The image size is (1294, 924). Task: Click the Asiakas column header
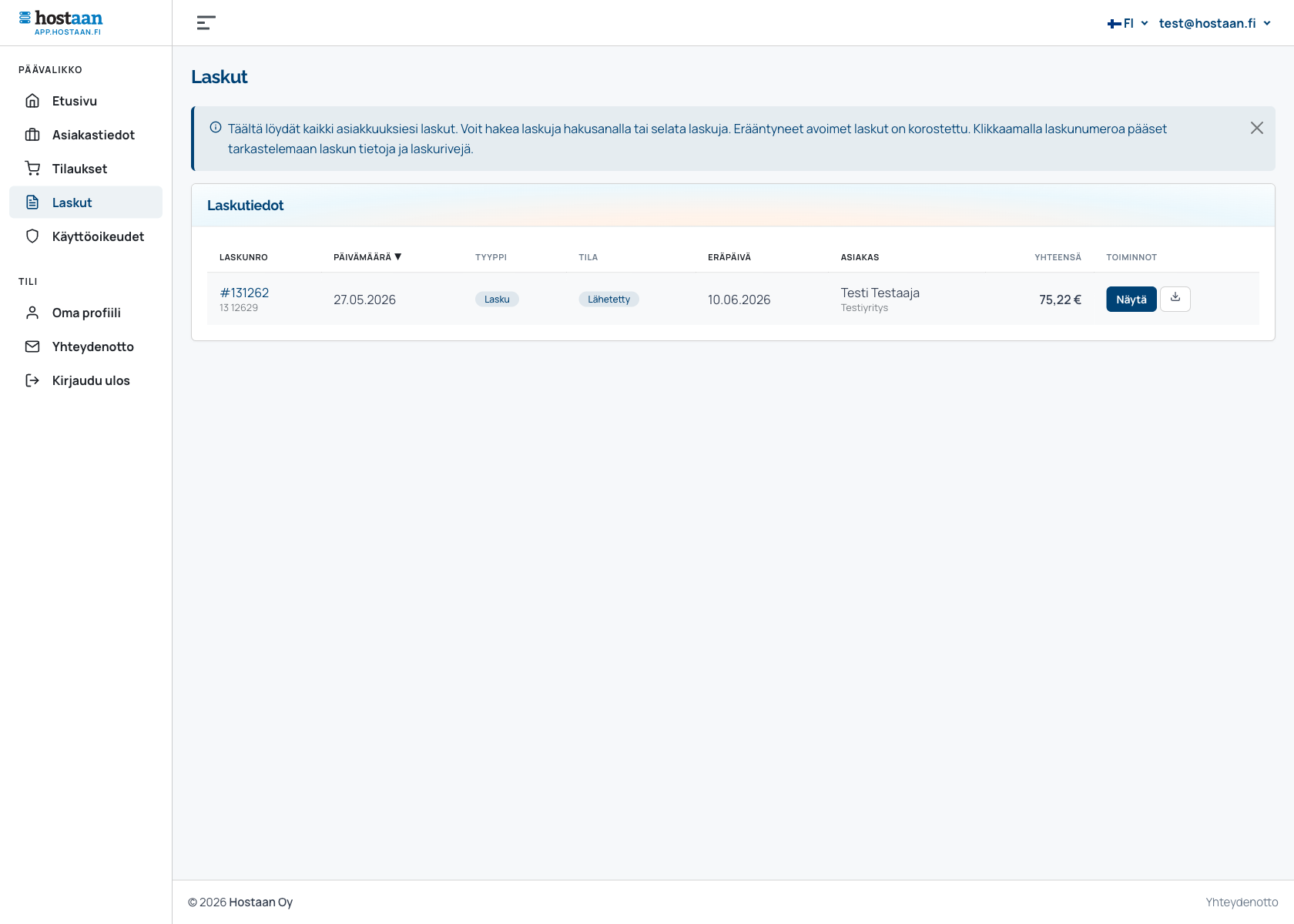click(x=860, y=257)
